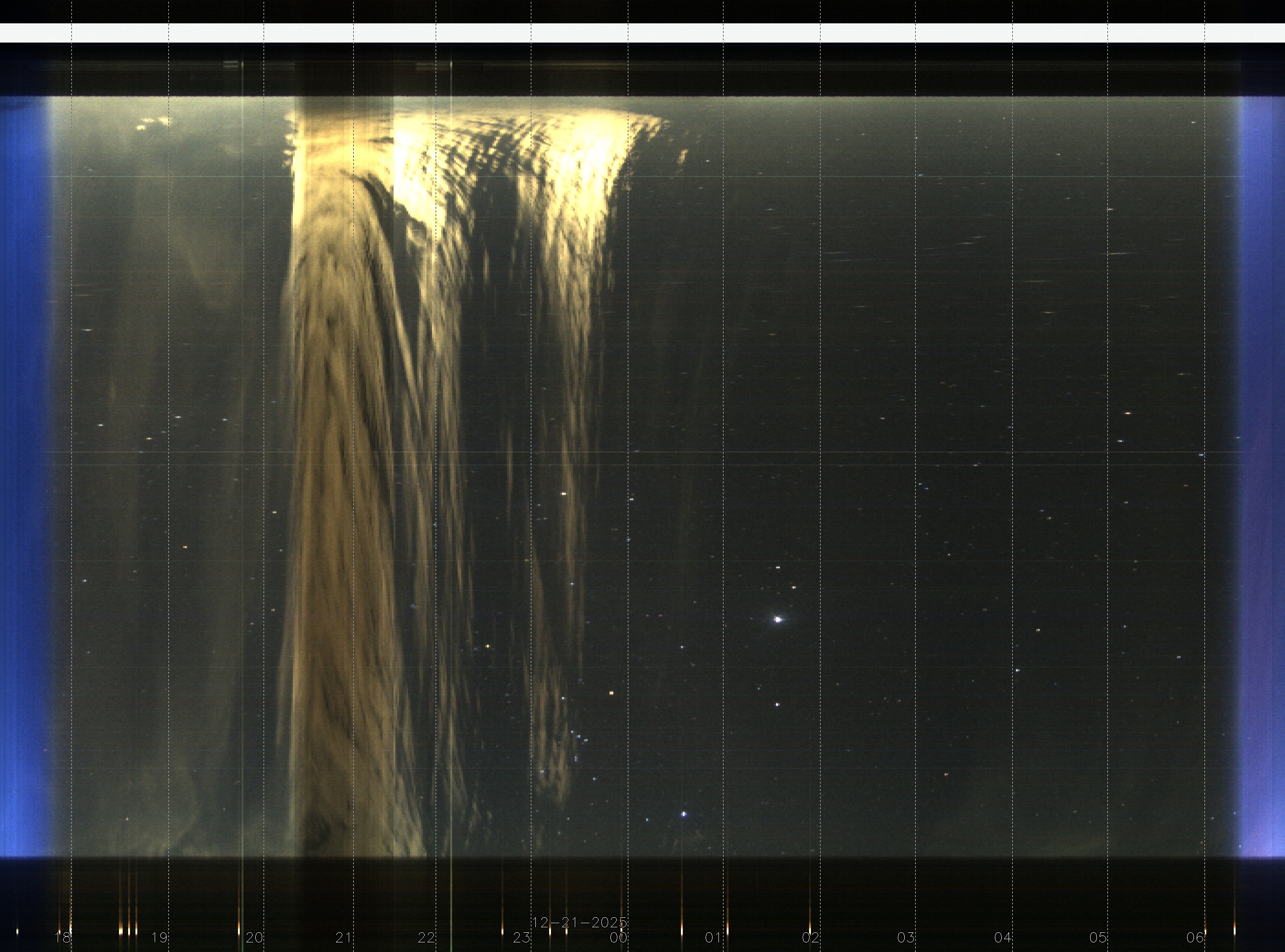Image resolution: width=1285 pixels, height=952 pixels.
Task: Click the 18 hour label on timeline
Action: (62, 938)
